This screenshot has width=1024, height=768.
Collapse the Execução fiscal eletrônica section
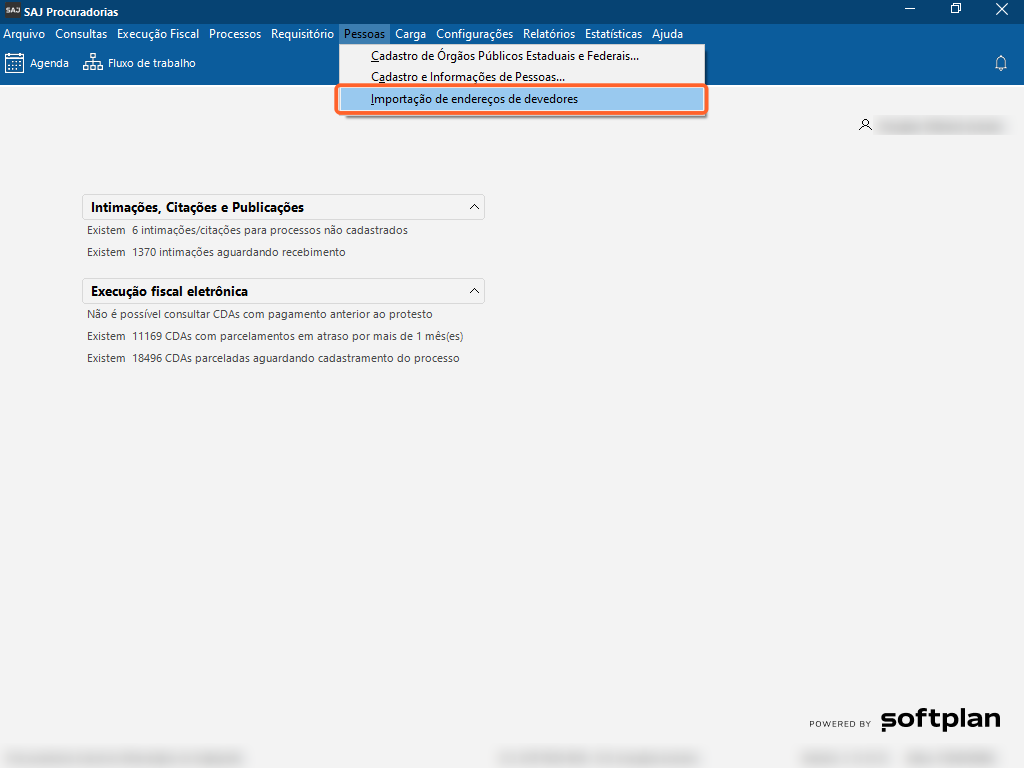(x=474, y=291)
